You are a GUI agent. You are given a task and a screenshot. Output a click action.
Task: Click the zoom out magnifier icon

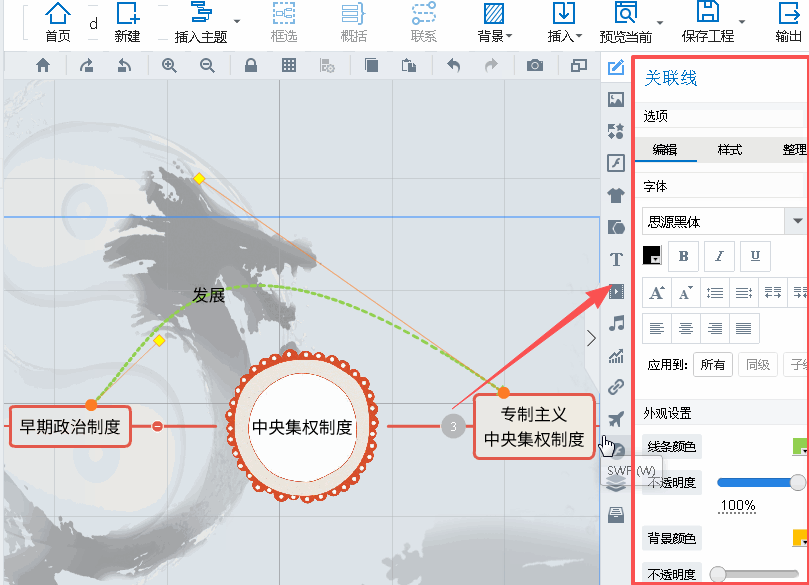click(207, 65)
